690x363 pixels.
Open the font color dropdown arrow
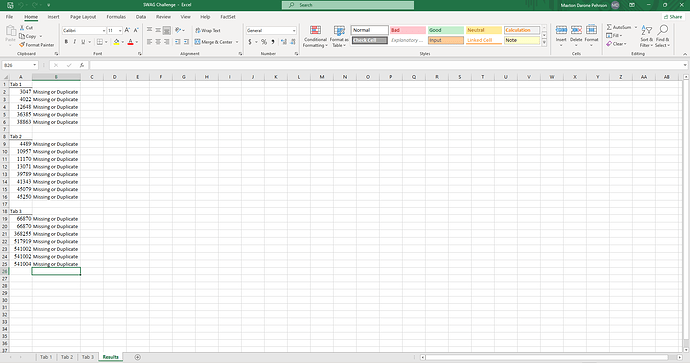pos(137,42)
